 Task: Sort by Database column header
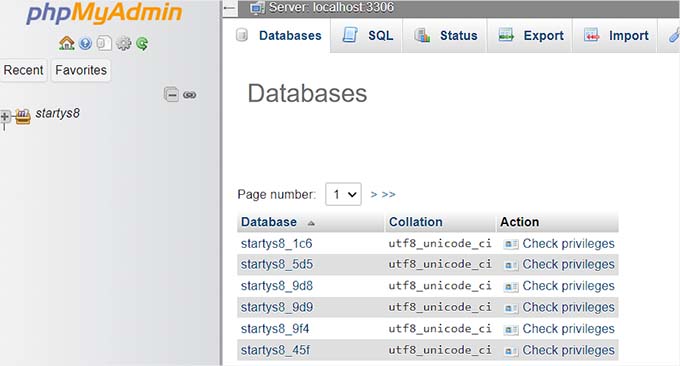pyautogui.click(x=269, y=222)
